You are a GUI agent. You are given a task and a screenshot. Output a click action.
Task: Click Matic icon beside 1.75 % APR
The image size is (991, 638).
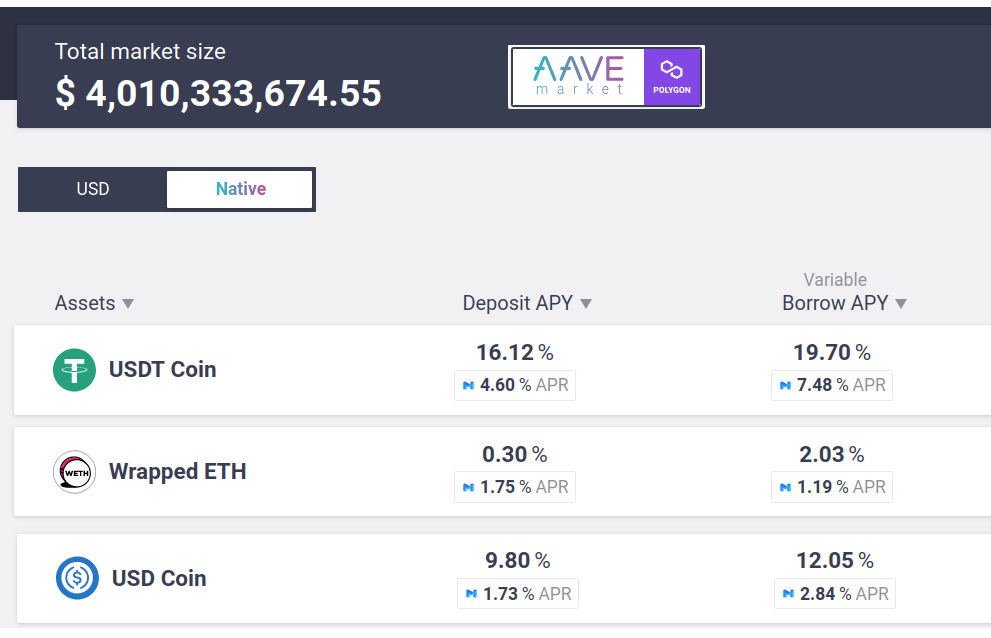(468, 487)
